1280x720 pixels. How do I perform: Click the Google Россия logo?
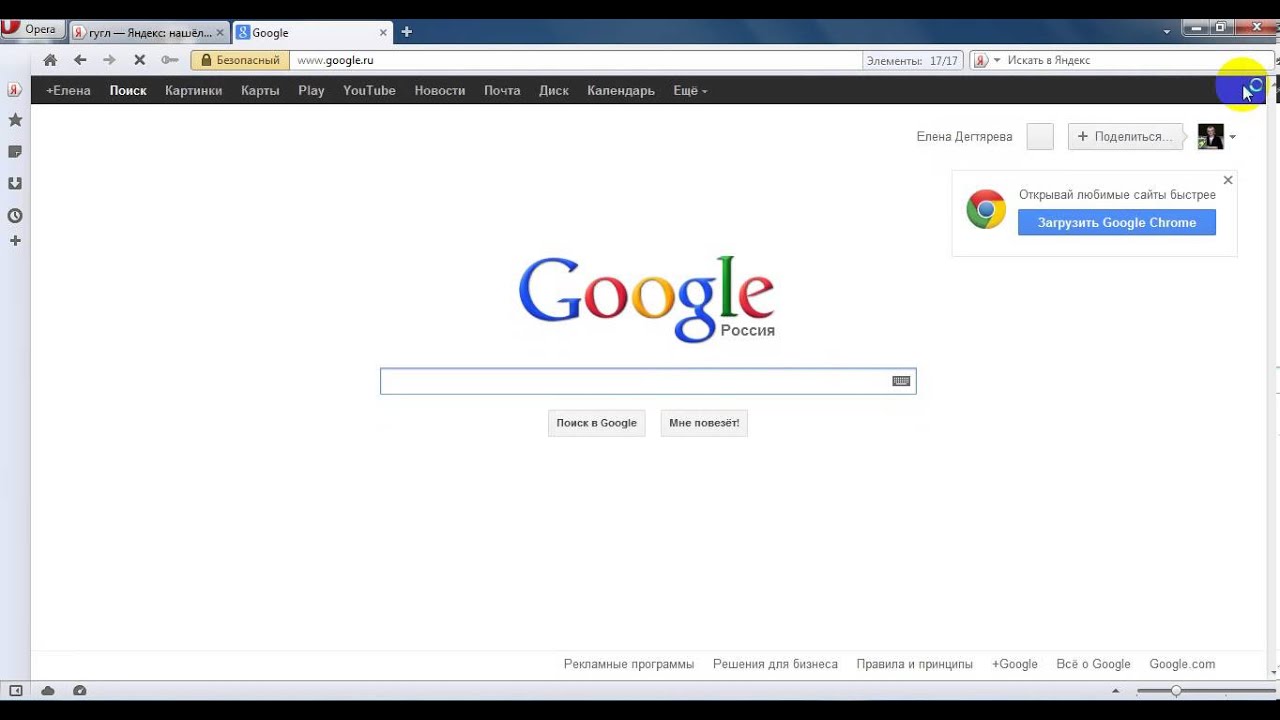point(646,298)
